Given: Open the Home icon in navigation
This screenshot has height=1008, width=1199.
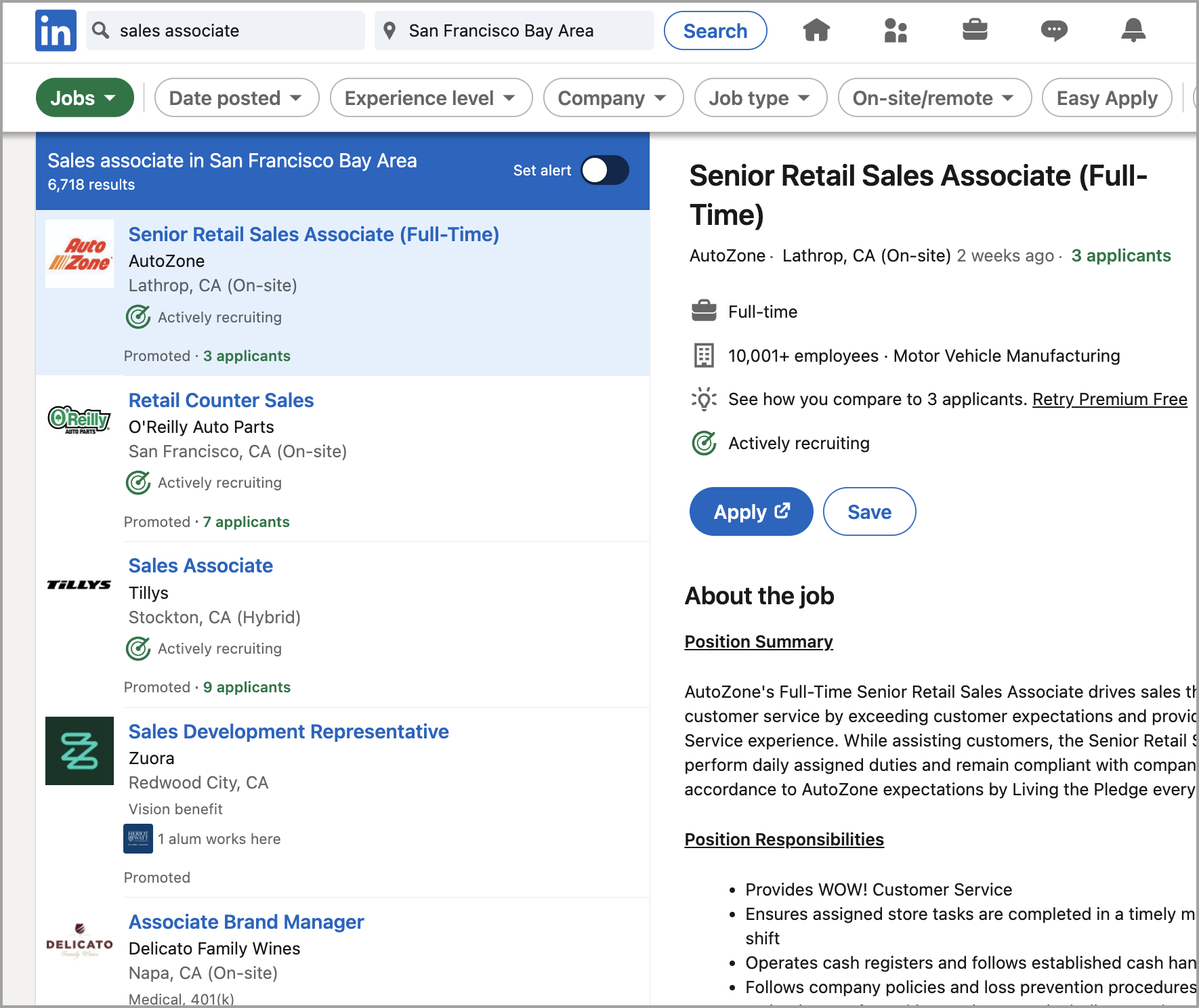Looking at the screenshot, I should (816, 30).
